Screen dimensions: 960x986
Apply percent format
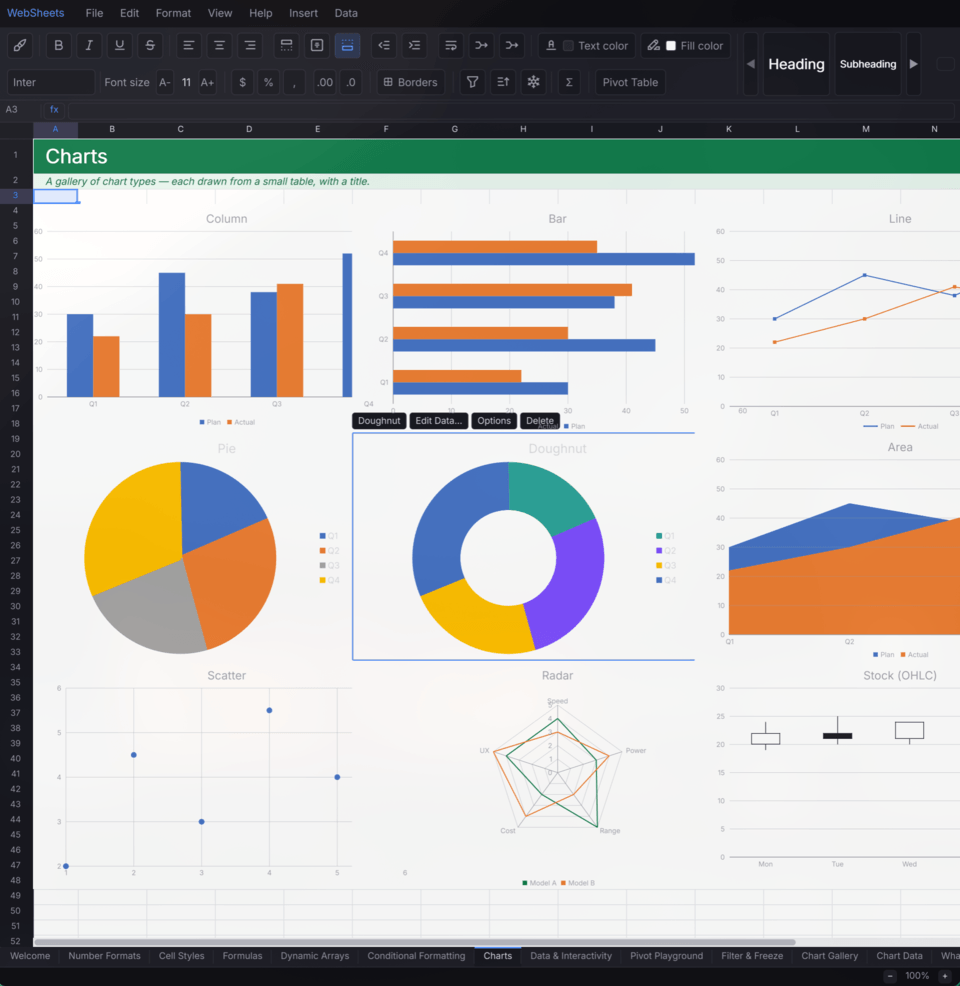pos(268,82)
